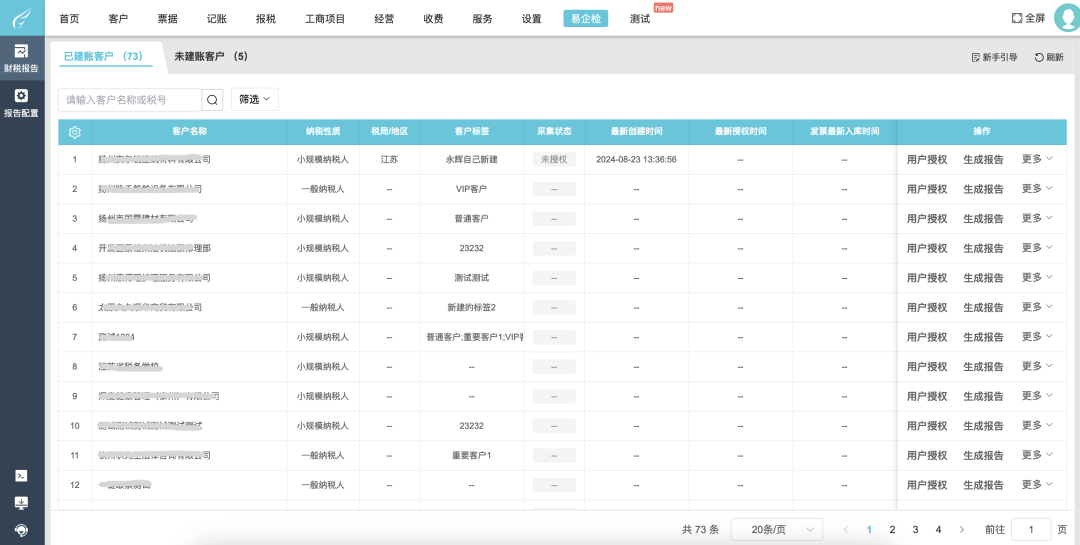Click 生成报告 for row 4

point(983,248)
